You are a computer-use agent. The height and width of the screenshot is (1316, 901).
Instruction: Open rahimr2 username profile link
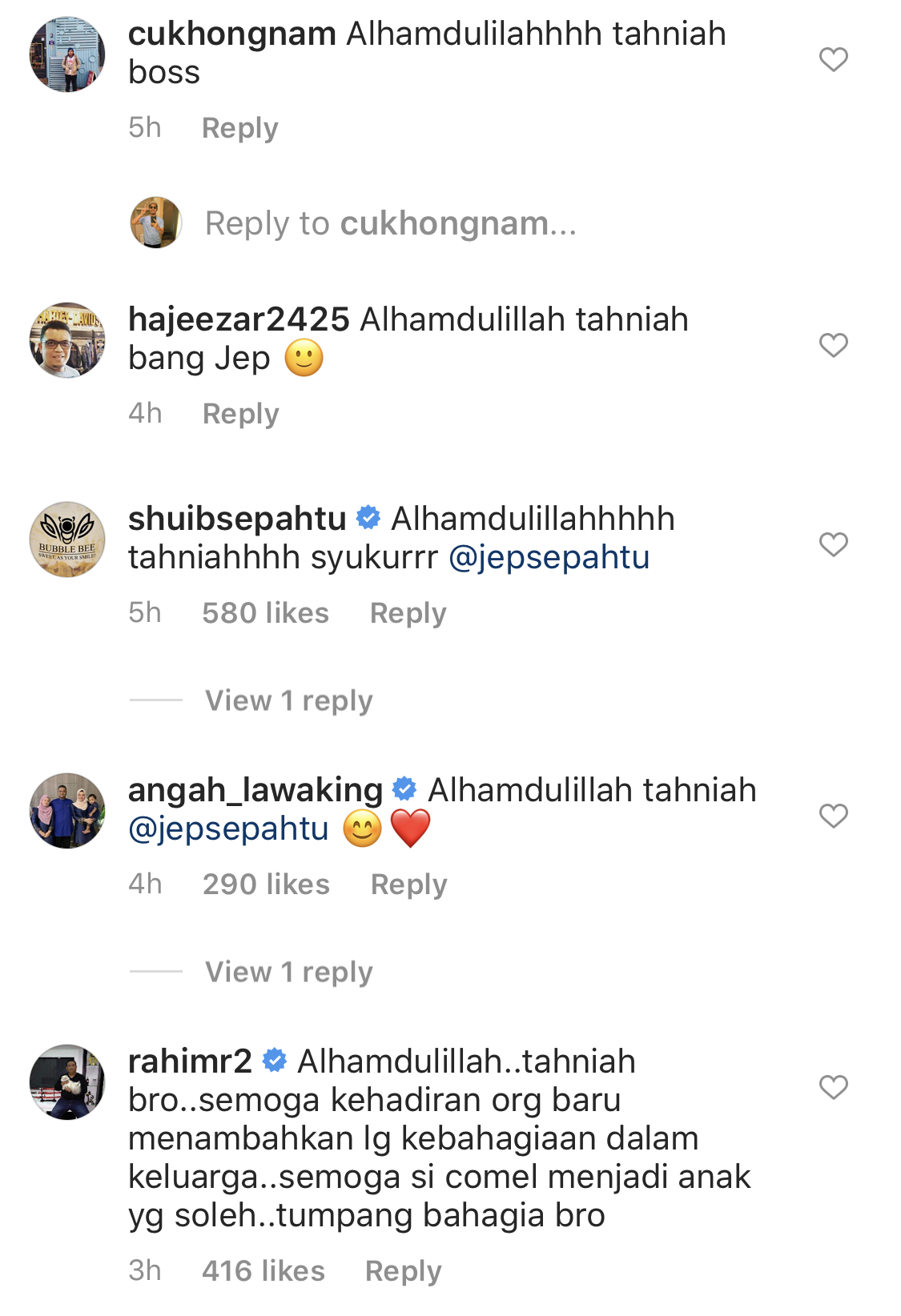(x=191, y=1061)
